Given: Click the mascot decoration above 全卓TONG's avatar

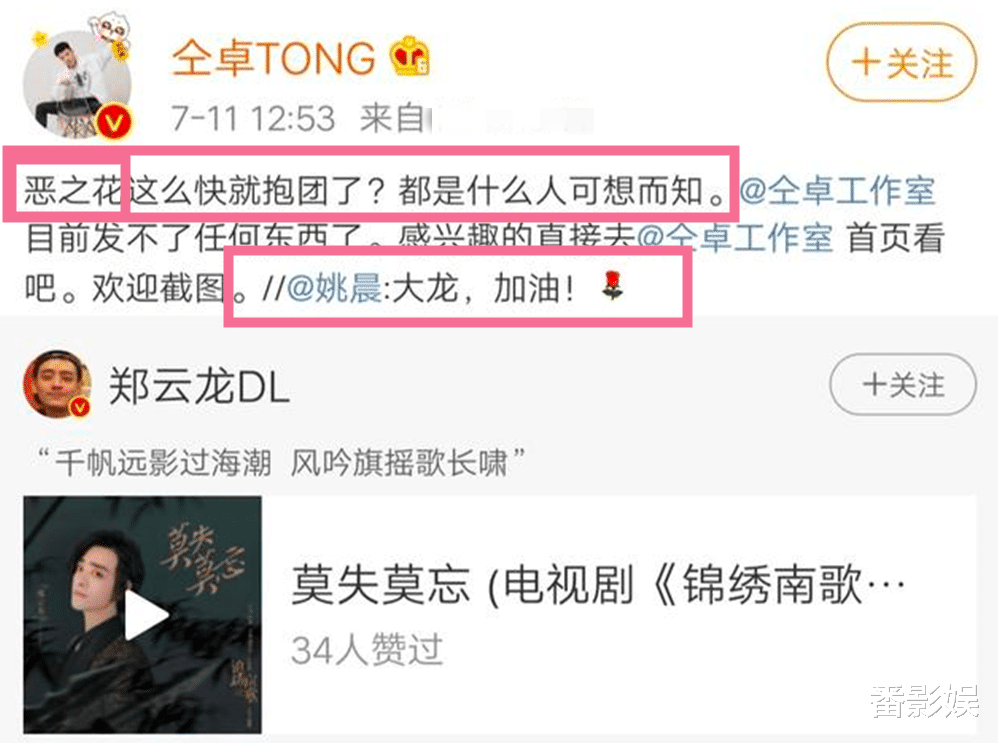Looking at the screenshot, I should (108, 33).
